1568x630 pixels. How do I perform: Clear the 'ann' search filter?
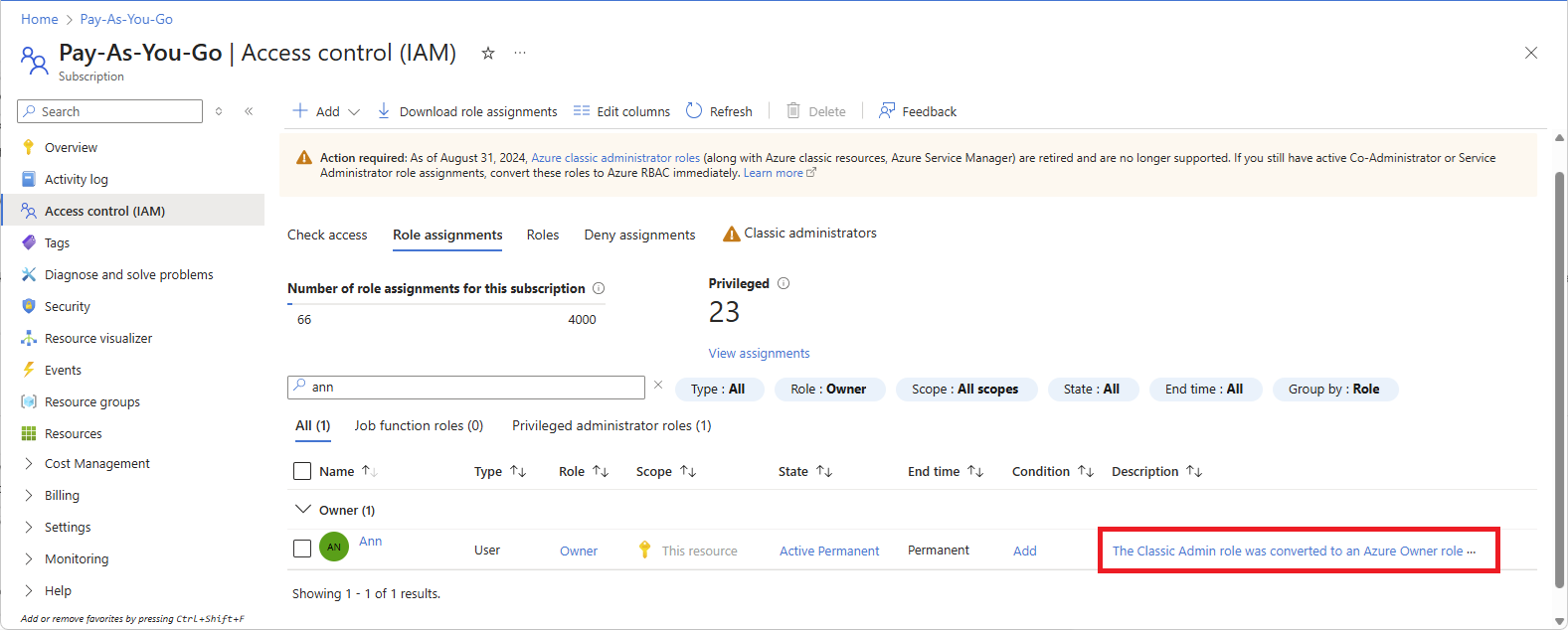[657, 386]
